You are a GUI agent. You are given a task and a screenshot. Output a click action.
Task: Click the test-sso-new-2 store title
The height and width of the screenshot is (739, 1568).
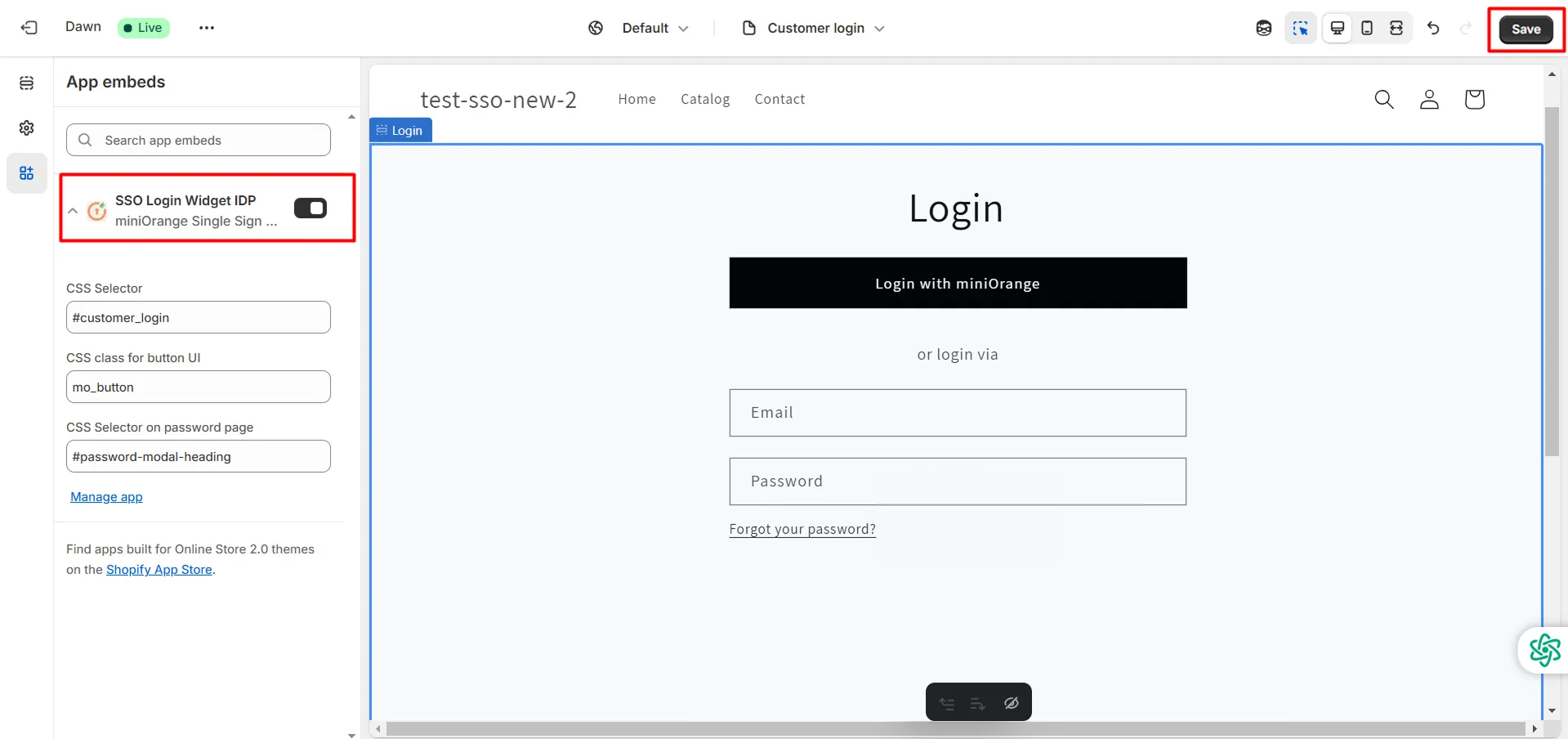pyautogui.click(x=498, y=100)
